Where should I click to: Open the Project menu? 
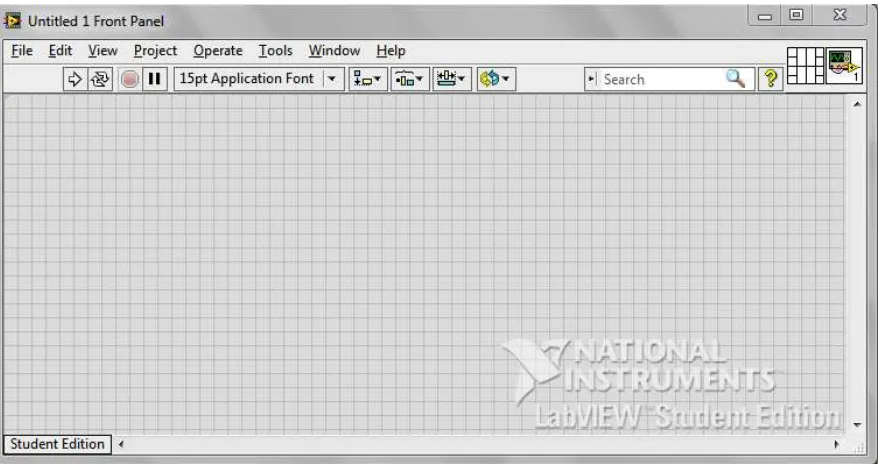click(x=155, y=51)
